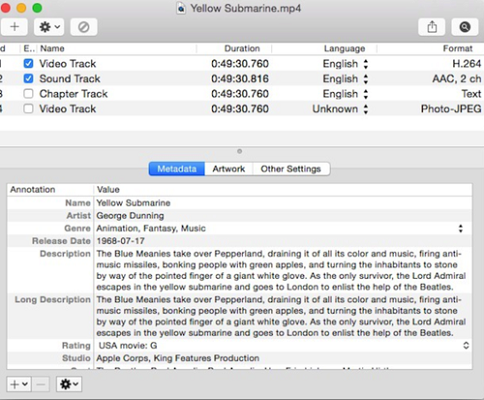Click the yellow minimize window button
This screenshot has width=484, height=400.
point(21,8)
